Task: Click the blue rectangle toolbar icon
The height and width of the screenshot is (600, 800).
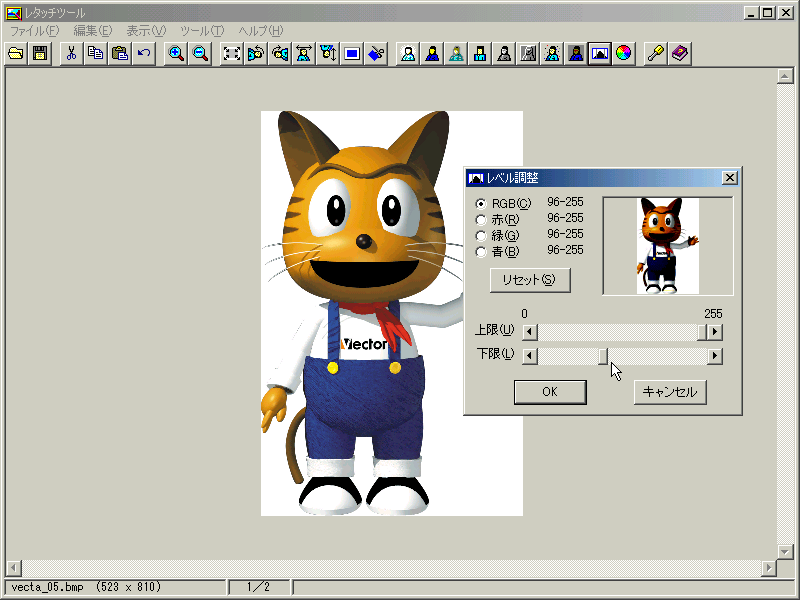Action: [352, 53]
